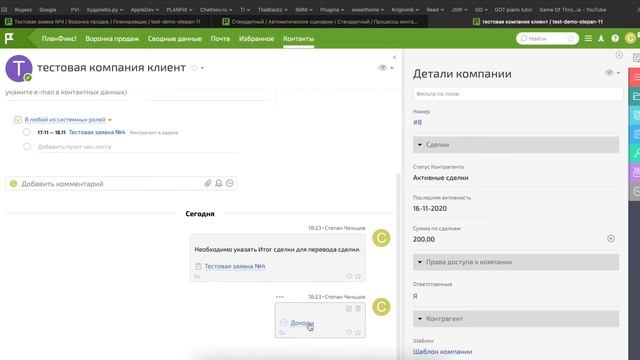The width and height of the screenshot is (640, 360).
Task: Like the Итог сделки comment
Action: [349, 276]
